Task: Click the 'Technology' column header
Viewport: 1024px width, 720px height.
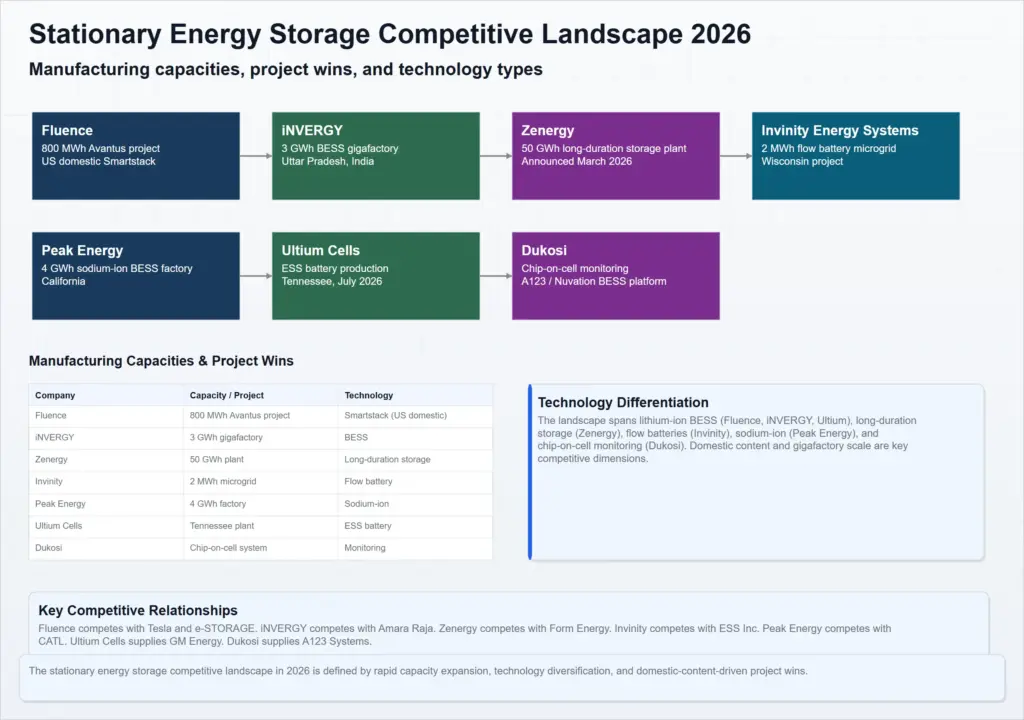Action: point(415,395)
